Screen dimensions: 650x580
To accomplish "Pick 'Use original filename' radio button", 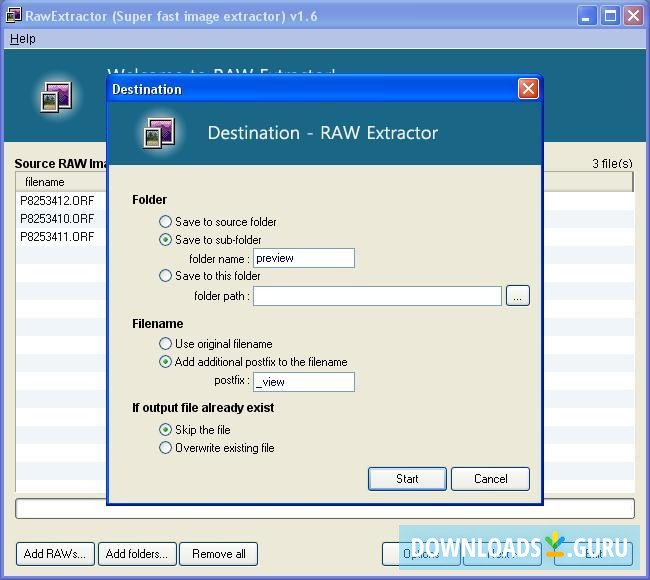I will (165, 344).
